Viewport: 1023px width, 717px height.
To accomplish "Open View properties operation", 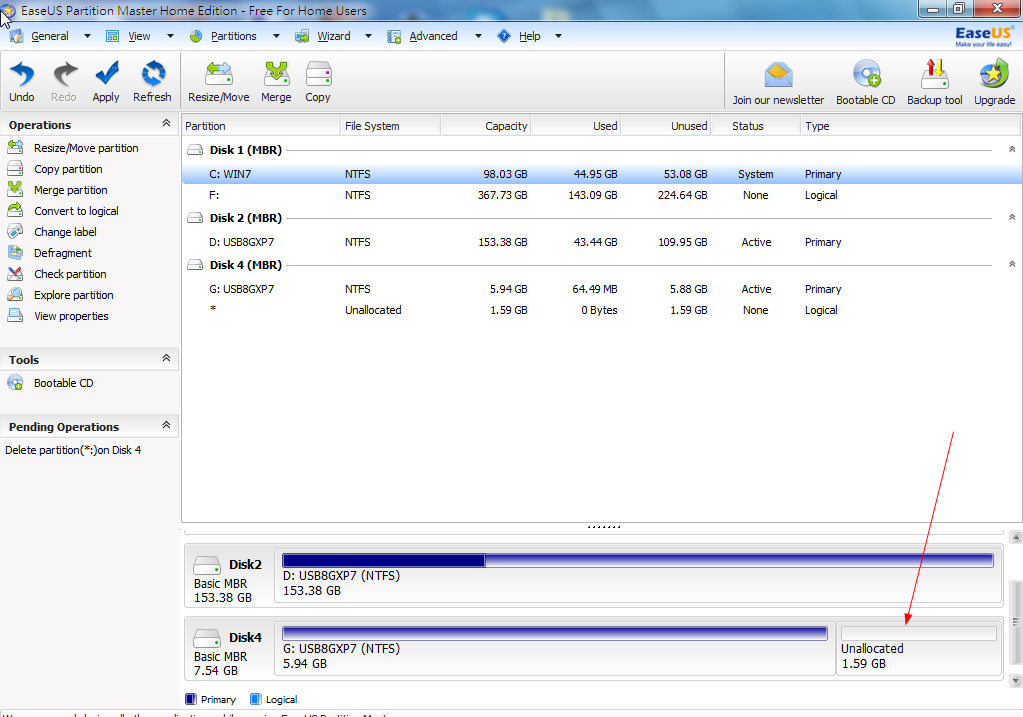I will point(71,316).
